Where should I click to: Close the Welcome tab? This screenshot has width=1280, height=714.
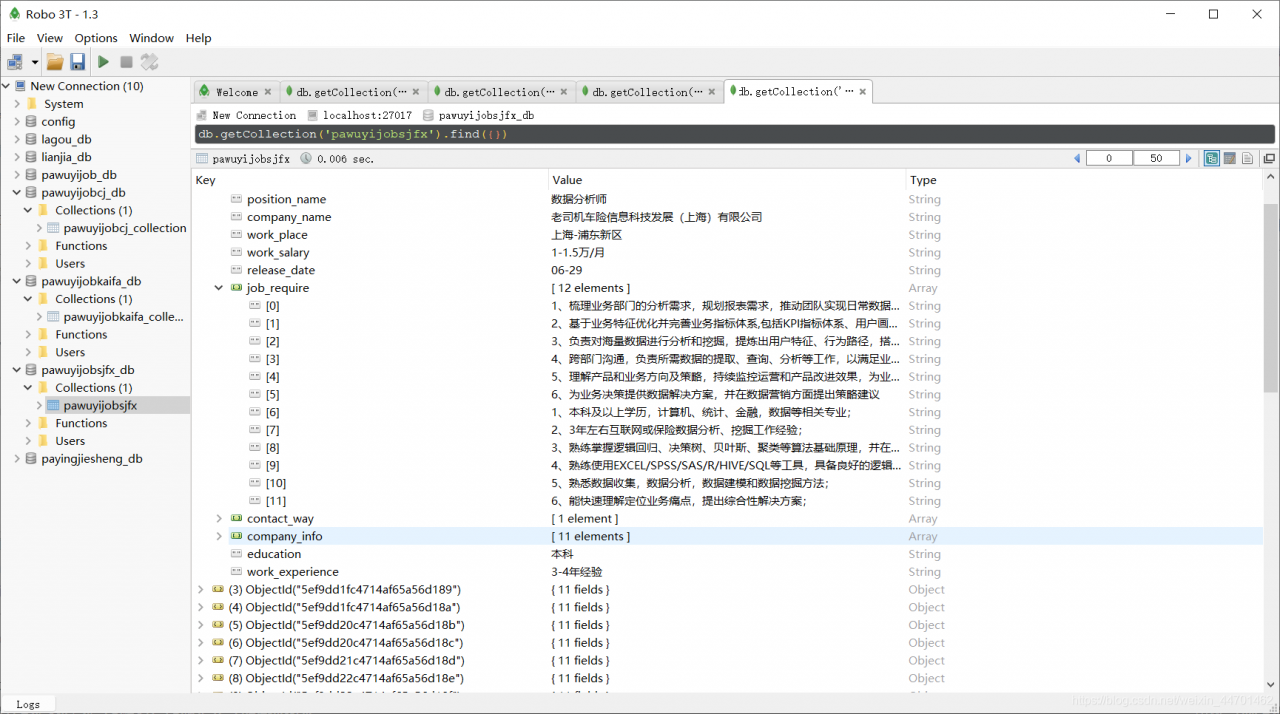point(268,92)
